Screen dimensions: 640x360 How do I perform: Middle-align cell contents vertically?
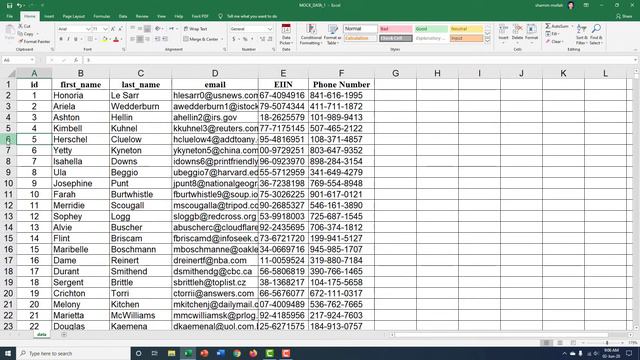click(x=140, y=29)
